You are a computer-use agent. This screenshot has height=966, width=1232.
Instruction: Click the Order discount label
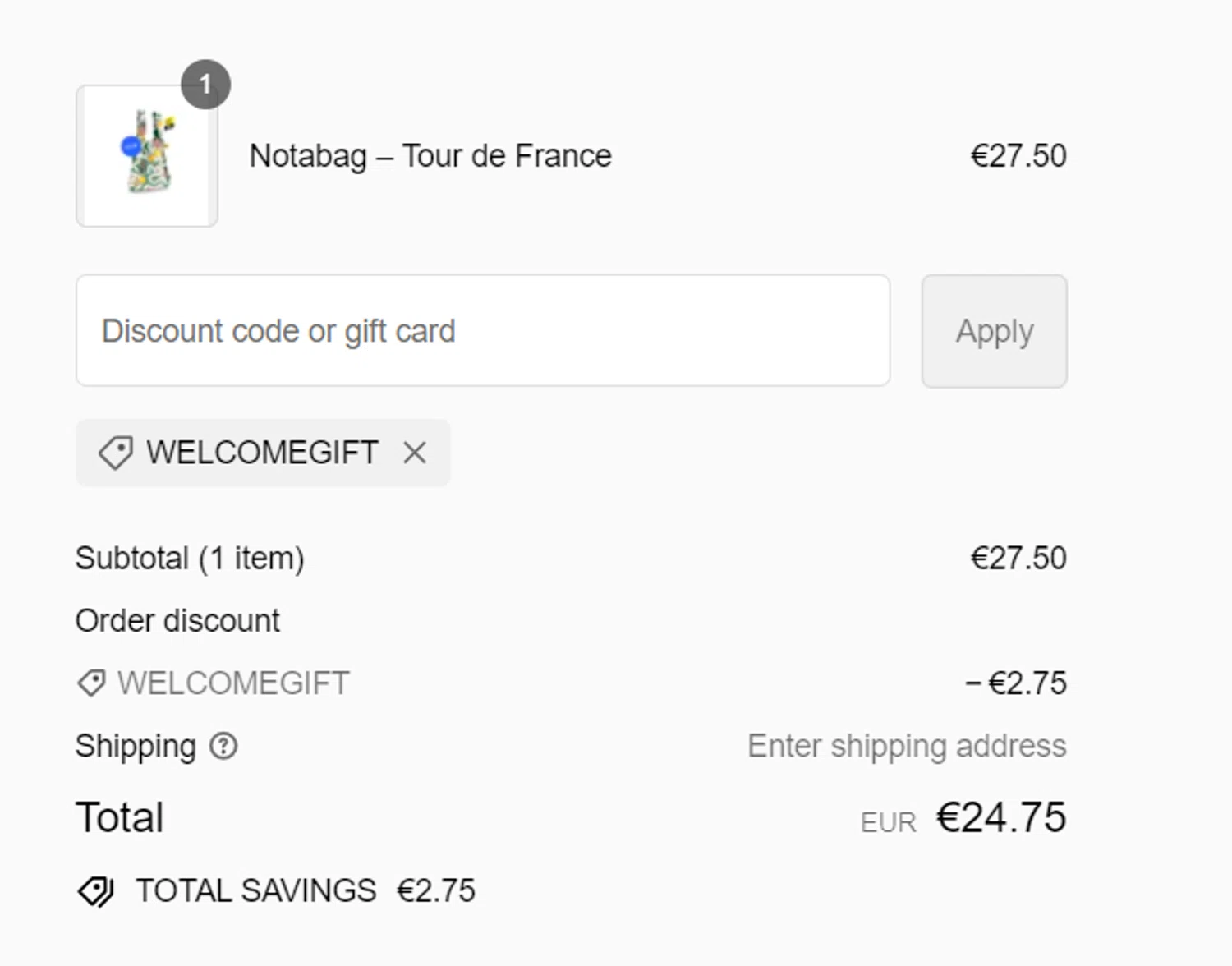click(x=177, y=621)
